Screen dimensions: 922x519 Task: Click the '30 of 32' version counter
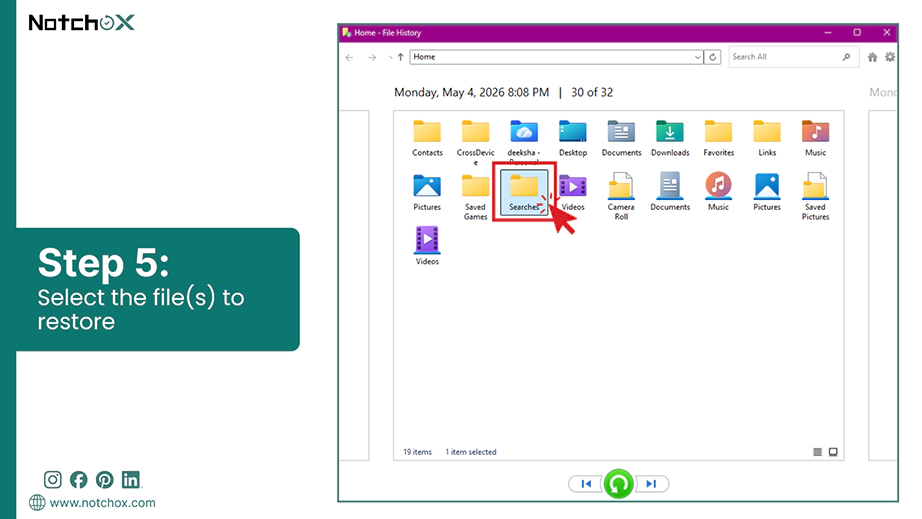coord(592,92)
